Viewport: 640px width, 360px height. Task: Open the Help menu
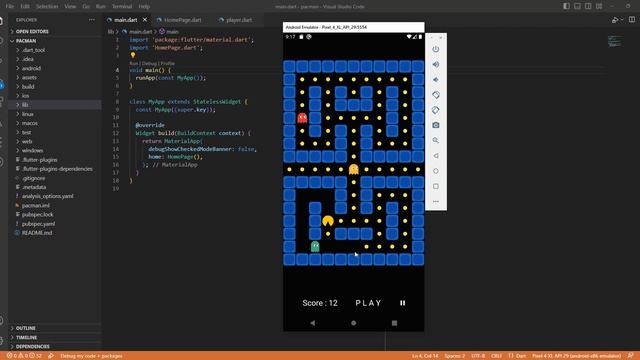(144, 7)
